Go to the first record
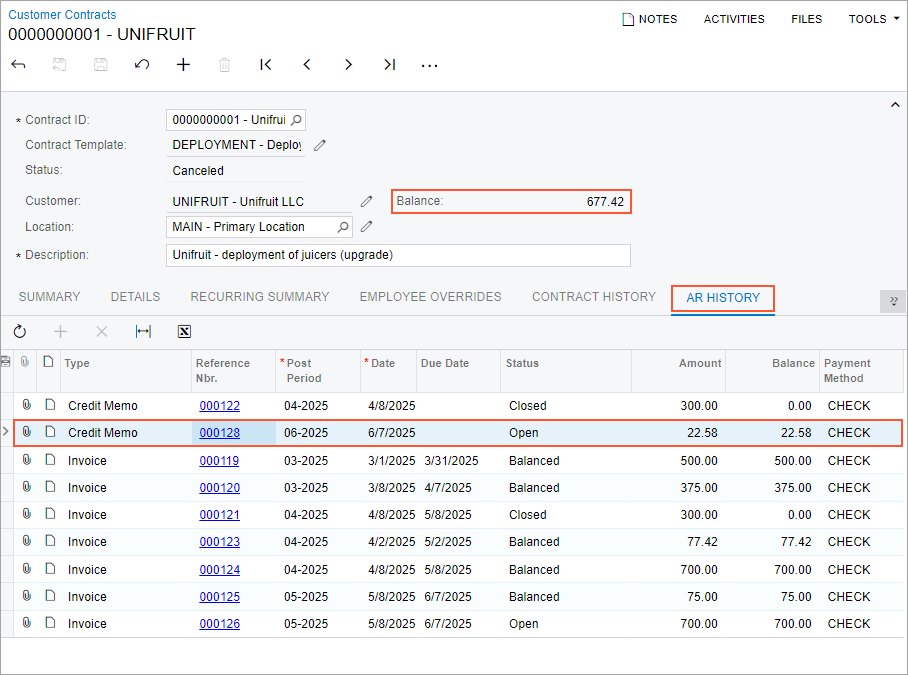The image size is (908, 675). pos(266,65)
